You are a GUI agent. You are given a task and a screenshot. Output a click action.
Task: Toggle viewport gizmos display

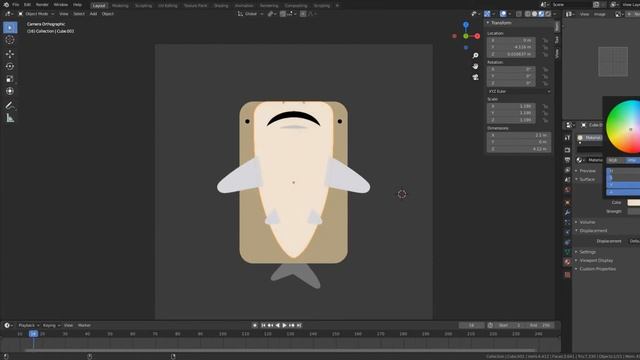[x=487, y=14]
